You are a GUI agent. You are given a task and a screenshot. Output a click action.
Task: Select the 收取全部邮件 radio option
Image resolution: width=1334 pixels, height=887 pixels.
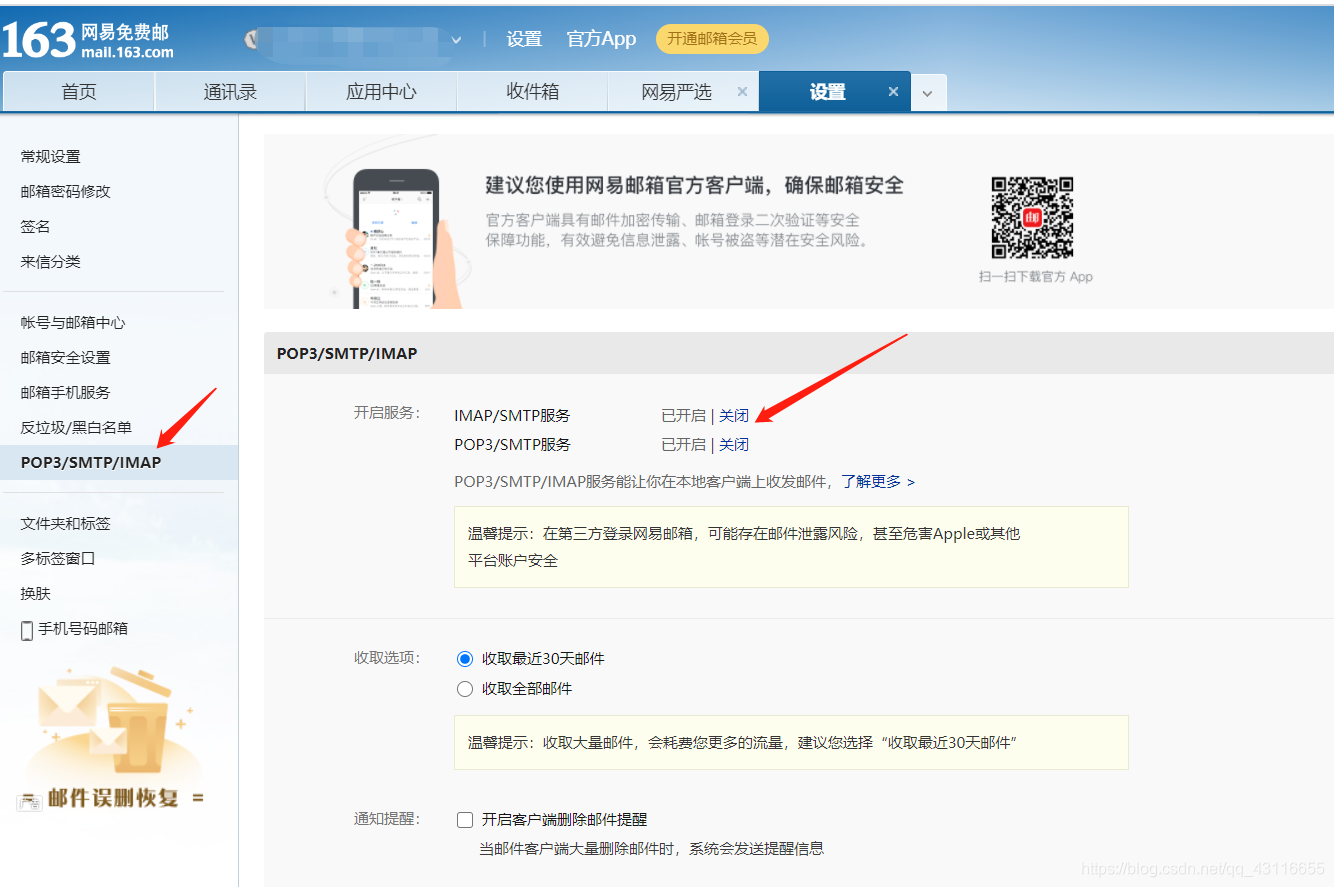coord(464,688)
